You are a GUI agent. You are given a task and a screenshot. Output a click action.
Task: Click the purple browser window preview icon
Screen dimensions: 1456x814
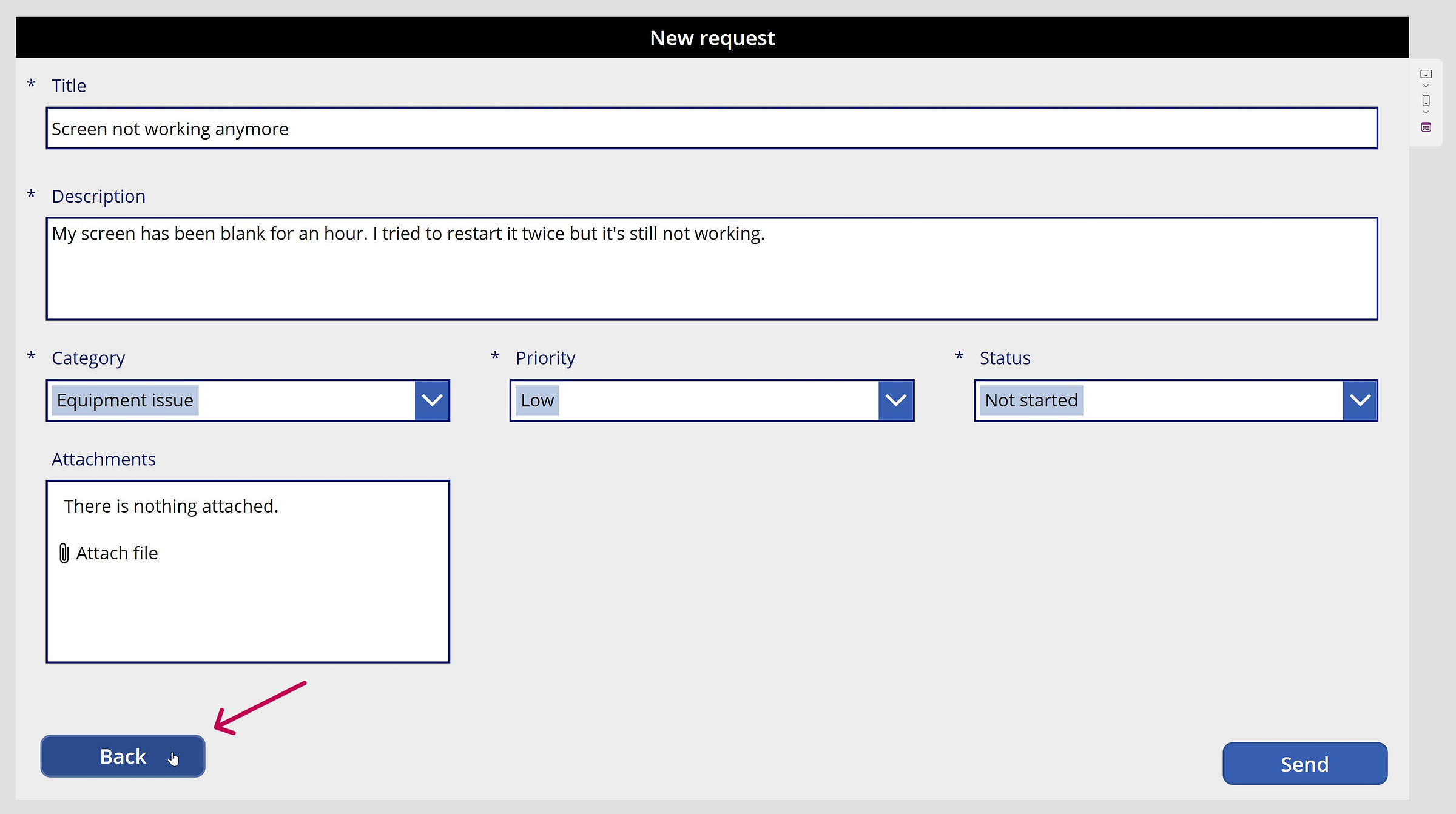[x=1426, y=127]
